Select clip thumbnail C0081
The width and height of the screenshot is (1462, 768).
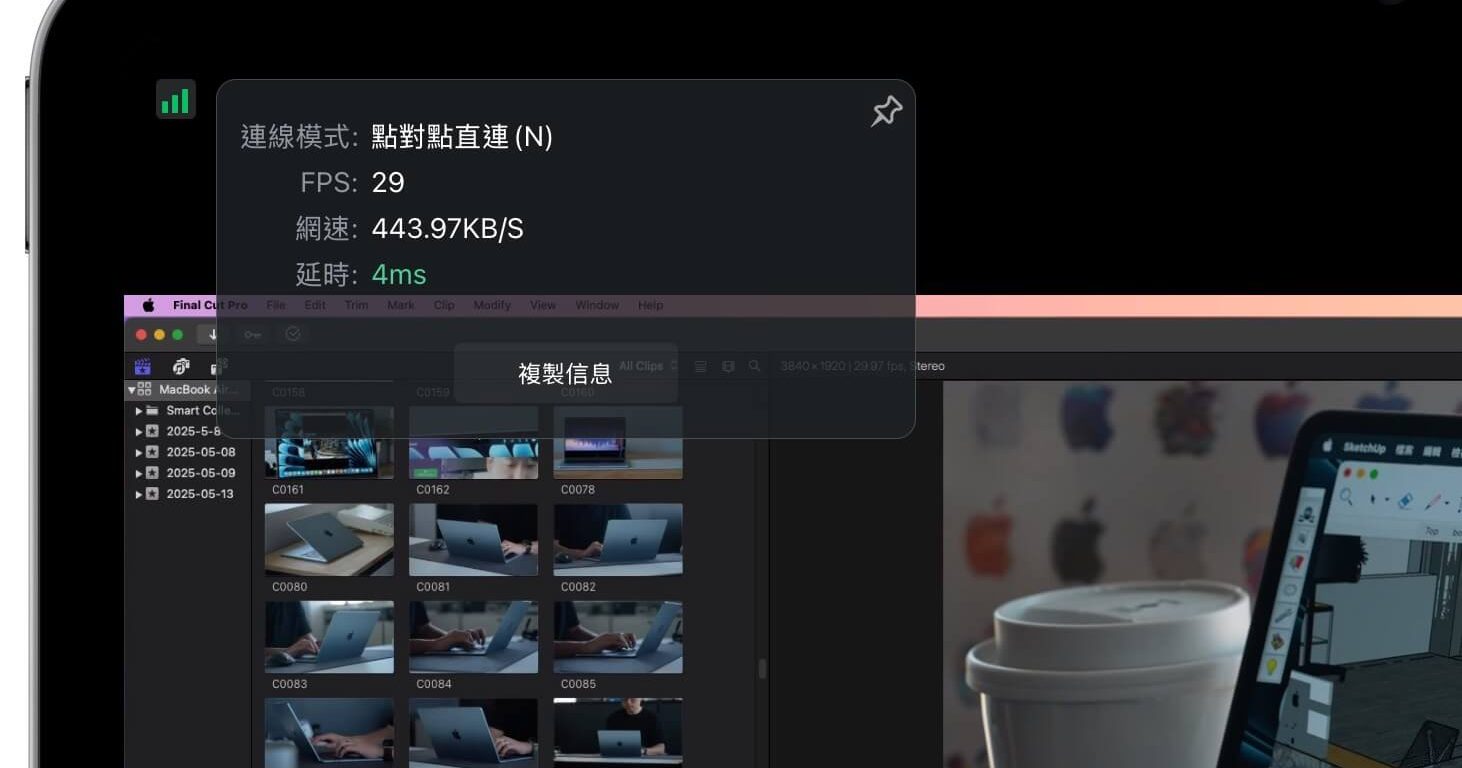(473, 539)
